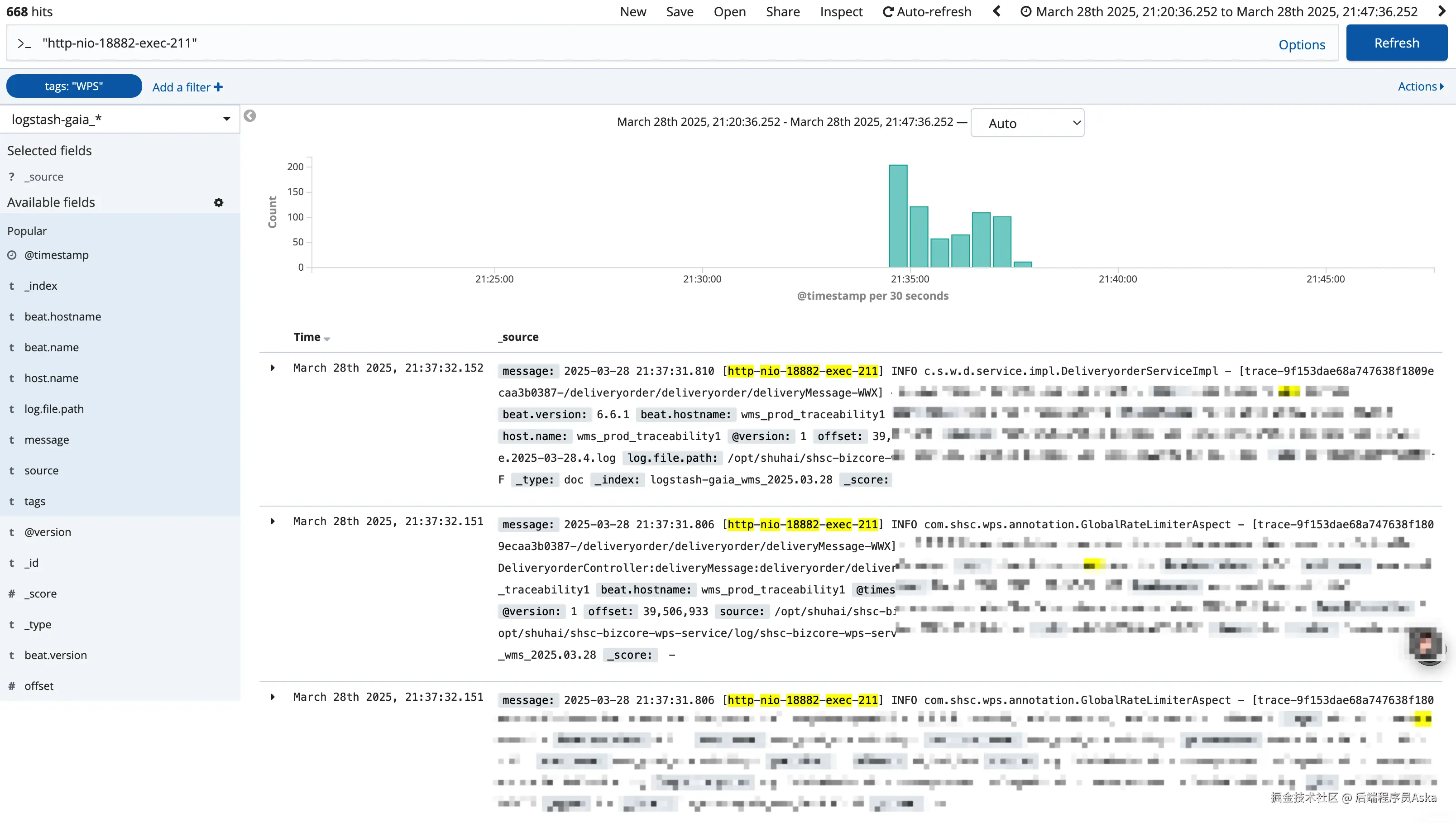Click the clock icon in the time picker
Viewport: 1456px width, 823px height.
(x=1025, y=11)
